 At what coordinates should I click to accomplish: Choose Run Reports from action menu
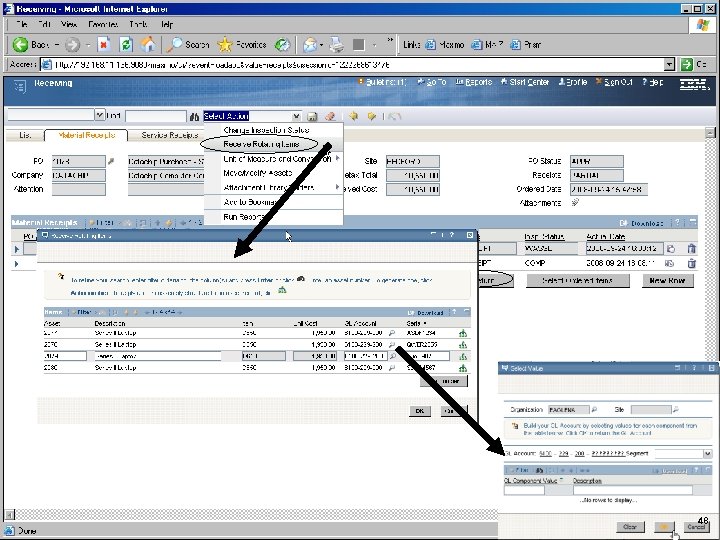pyautogui.click(x=243, y=217)
